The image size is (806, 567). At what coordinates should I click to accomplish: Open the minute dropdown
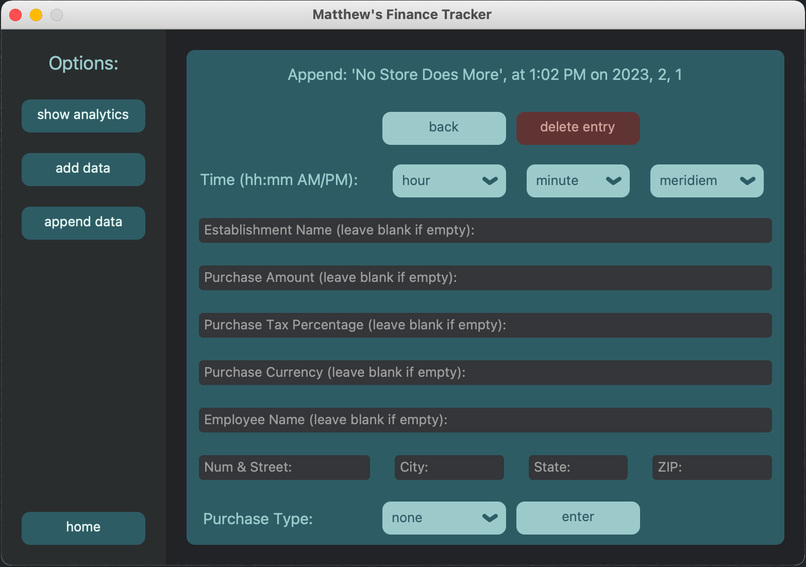[578, 181]
